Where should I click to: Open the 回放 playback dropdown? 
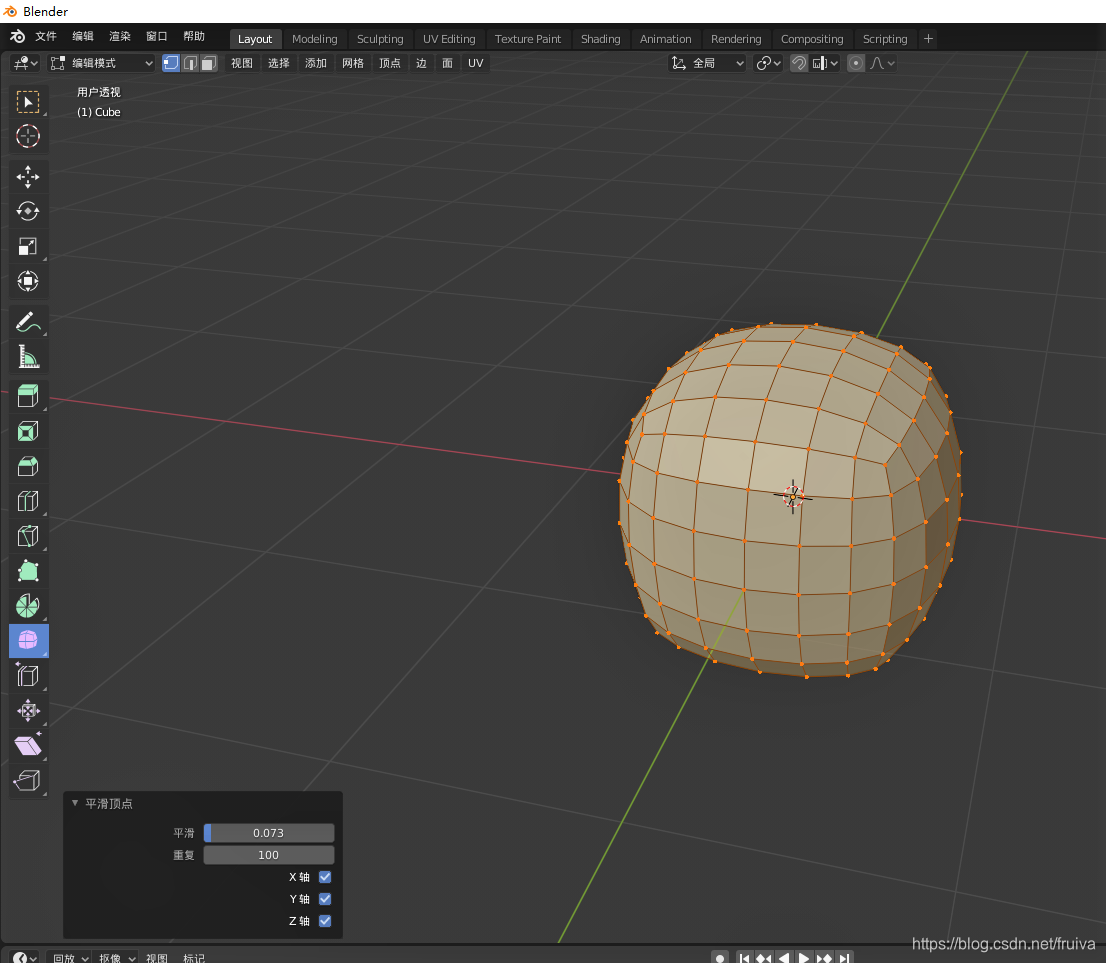pyautogui.click(x=70, y=958)
